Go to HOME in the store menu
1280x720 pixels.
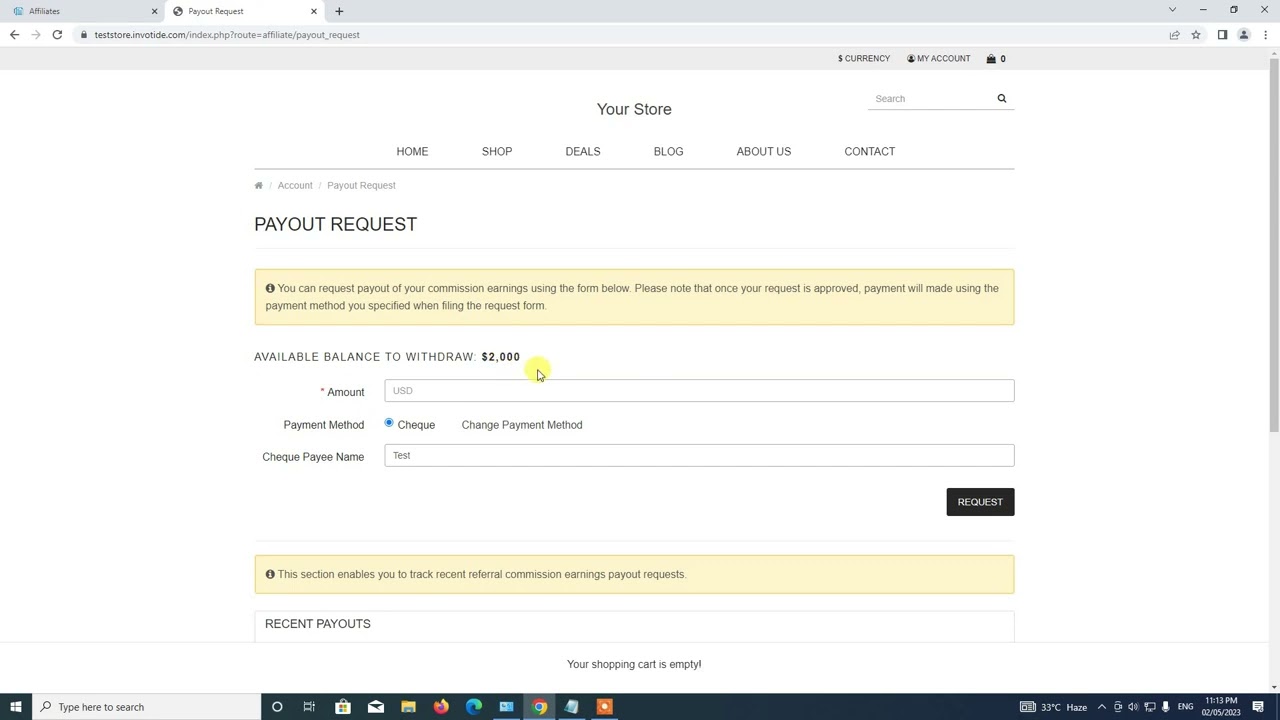[412, 151]
